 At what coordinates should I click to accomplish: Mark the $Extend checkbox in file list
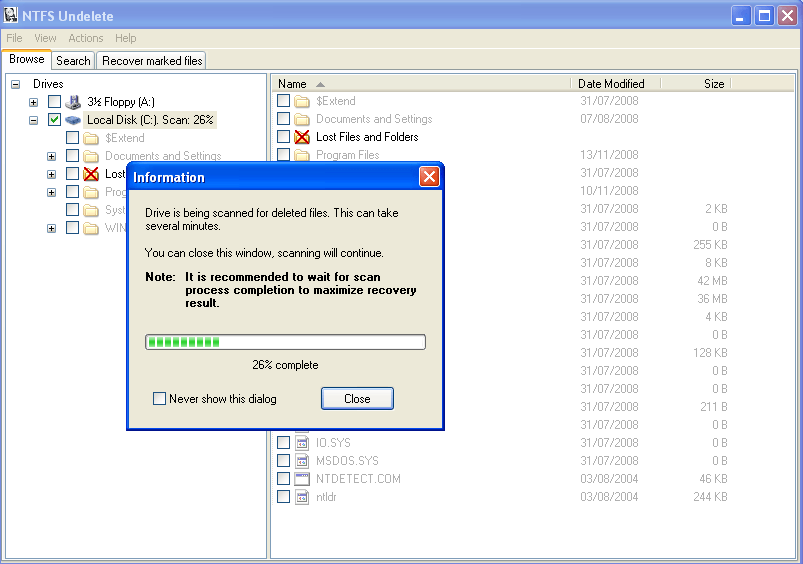pyautogui.click(x=283, y=100)
